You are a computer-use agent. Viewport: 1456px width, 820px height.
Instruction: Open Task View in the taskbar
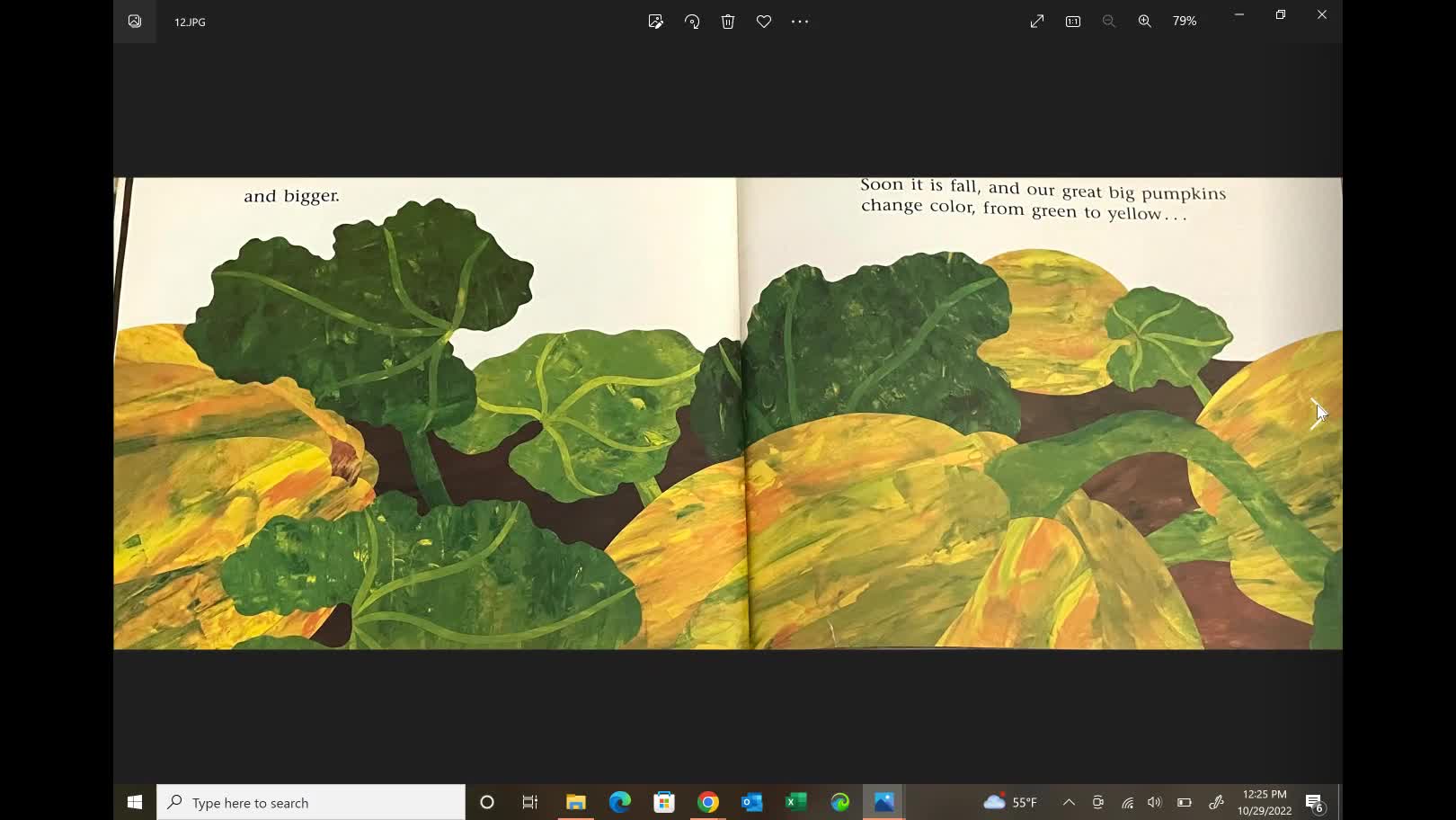coord(530,802)
